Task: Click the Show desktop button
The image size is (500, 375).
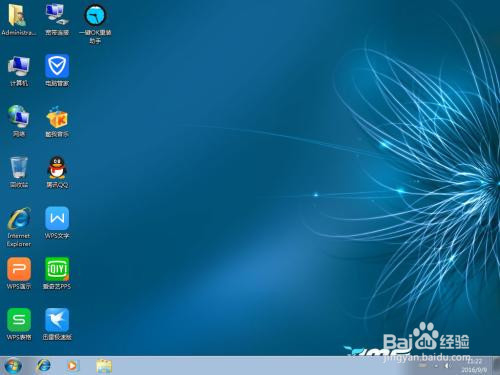Action: pyautogui.click(x=496, y=366)
